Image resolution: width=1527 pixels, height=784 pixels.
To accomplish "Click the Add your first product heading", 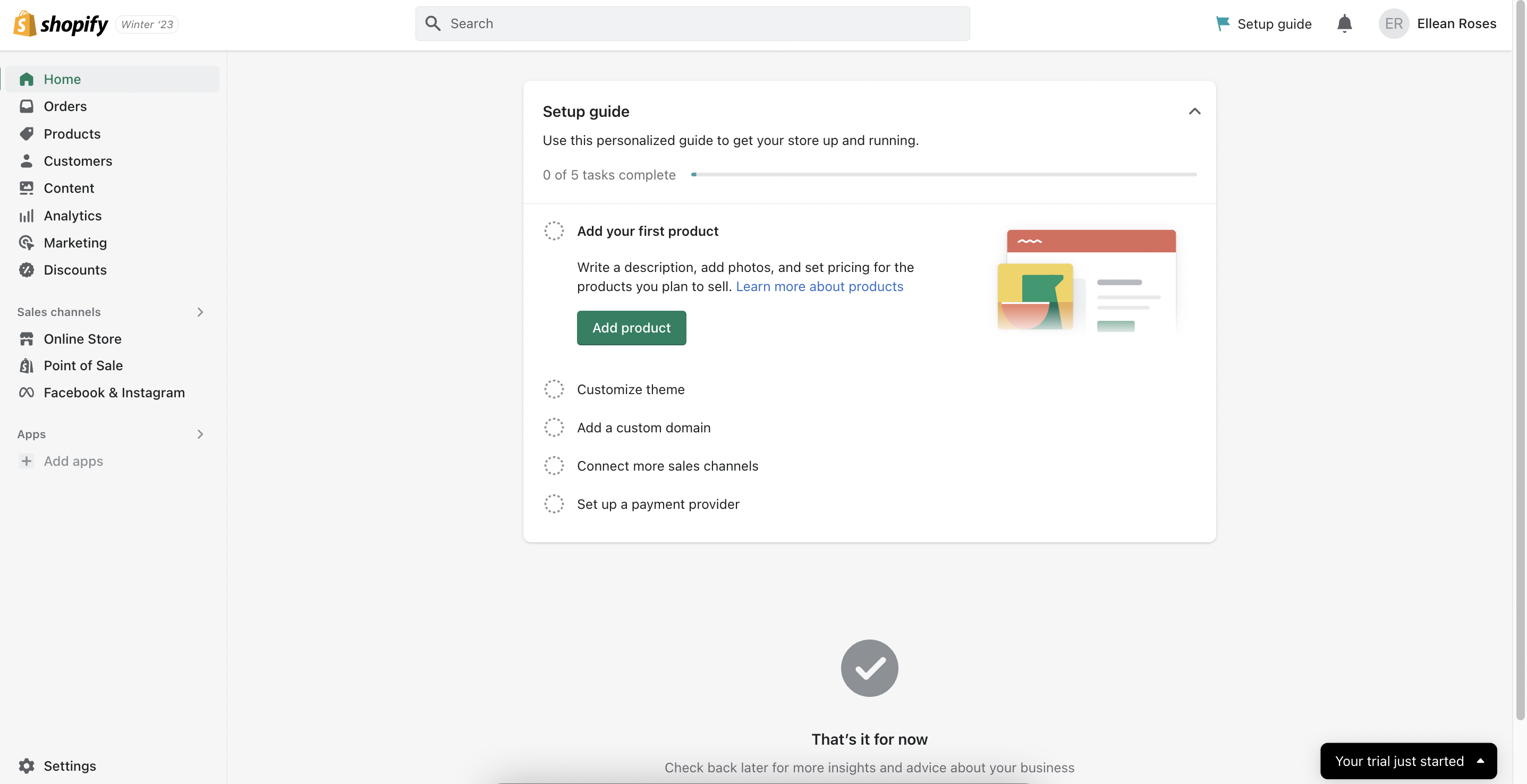I will pyautogui.click(x=647, y=231).
